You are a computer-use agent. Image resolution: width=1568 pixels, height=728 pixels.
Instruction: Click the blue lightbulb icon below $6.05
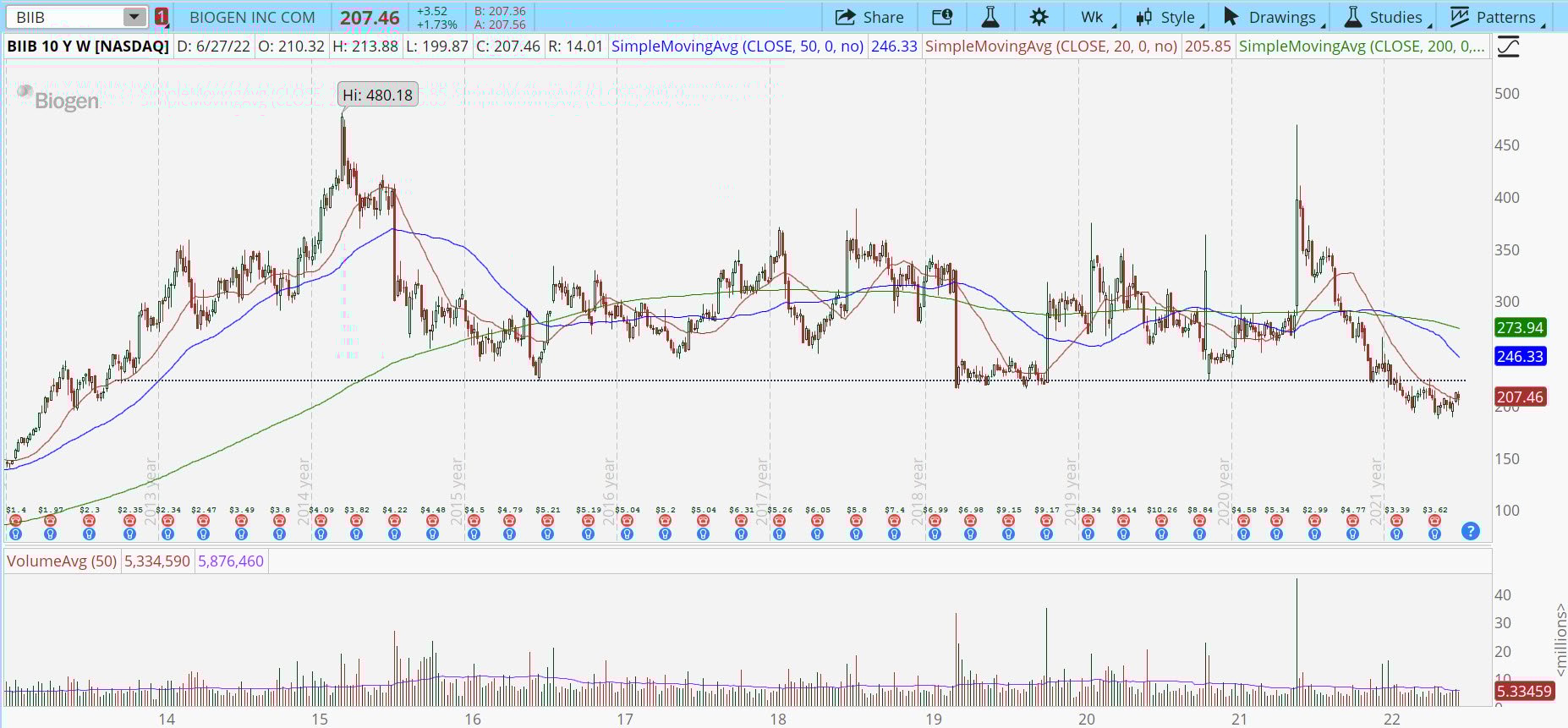[x=817, y=534]
